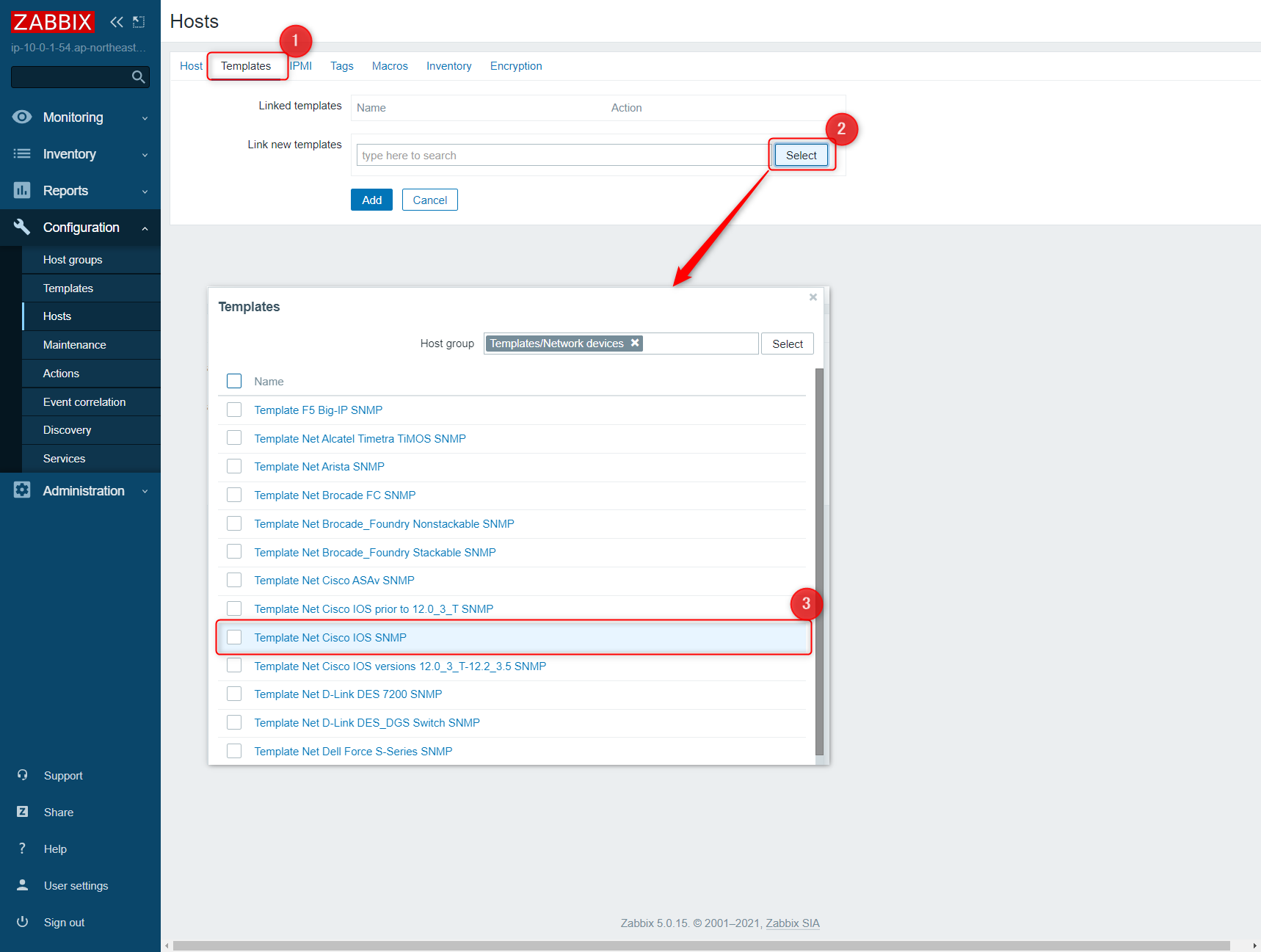Open the Tags tab
This screenshot has width=1261, height=952.
342,66
